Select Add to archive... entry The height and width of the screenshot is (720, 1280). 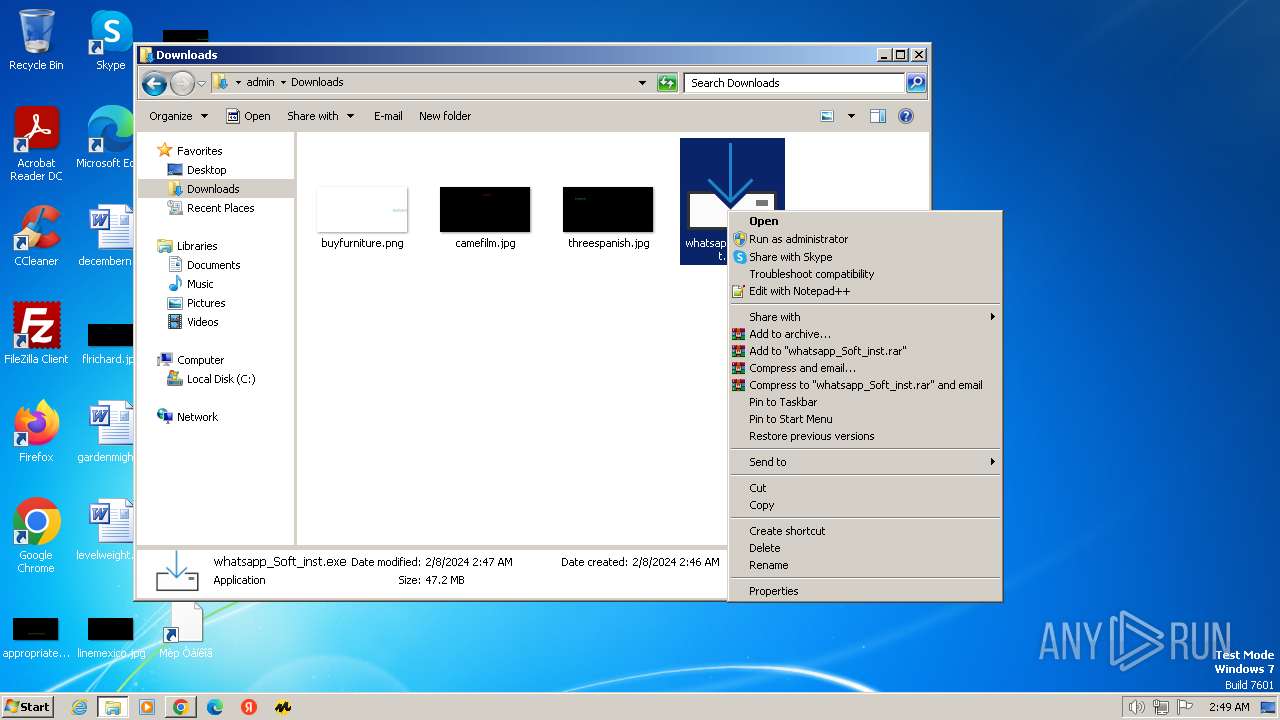click(x=865, y=334)
